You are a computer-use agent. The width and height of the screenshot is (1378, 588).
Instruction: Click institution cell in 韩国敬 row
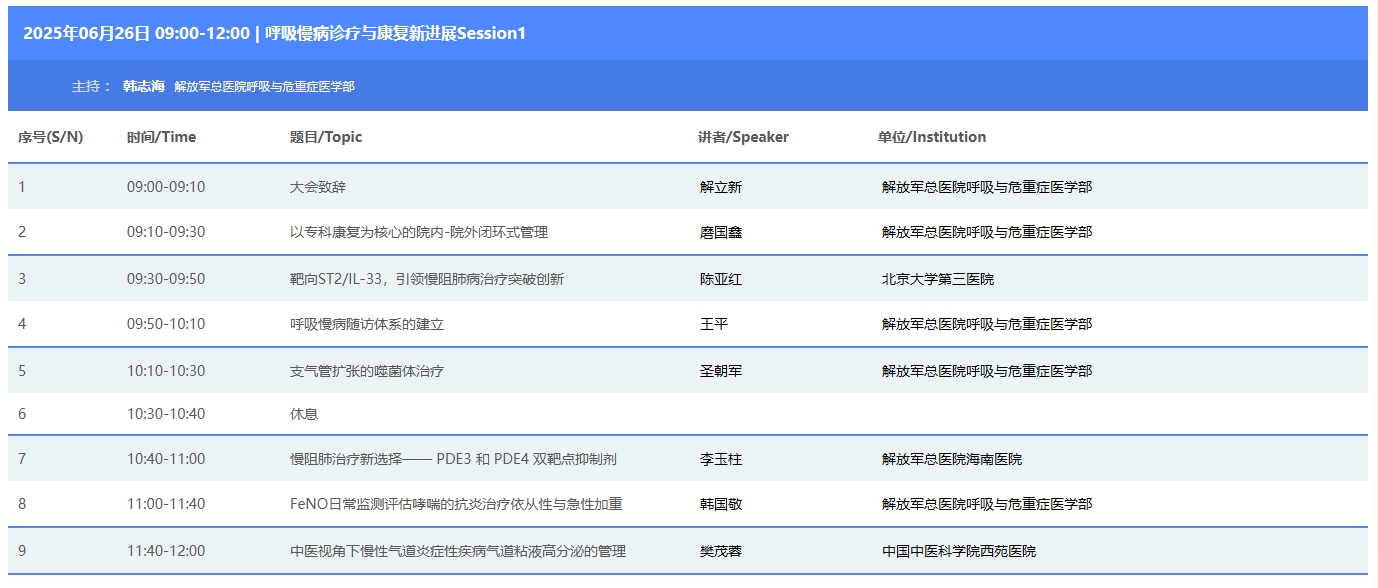[x=987, y=504]
